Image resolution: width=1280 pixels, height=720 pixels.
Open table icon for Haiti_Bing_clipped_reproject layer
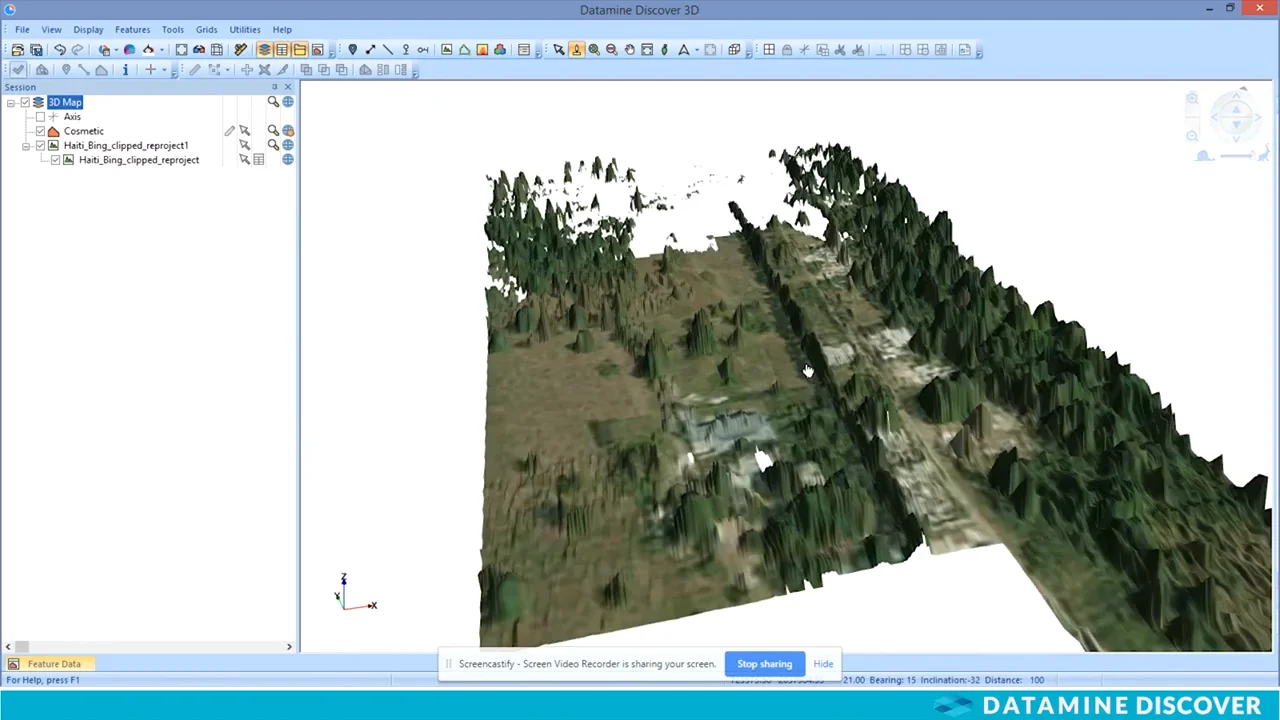click(x=259, y=160)
